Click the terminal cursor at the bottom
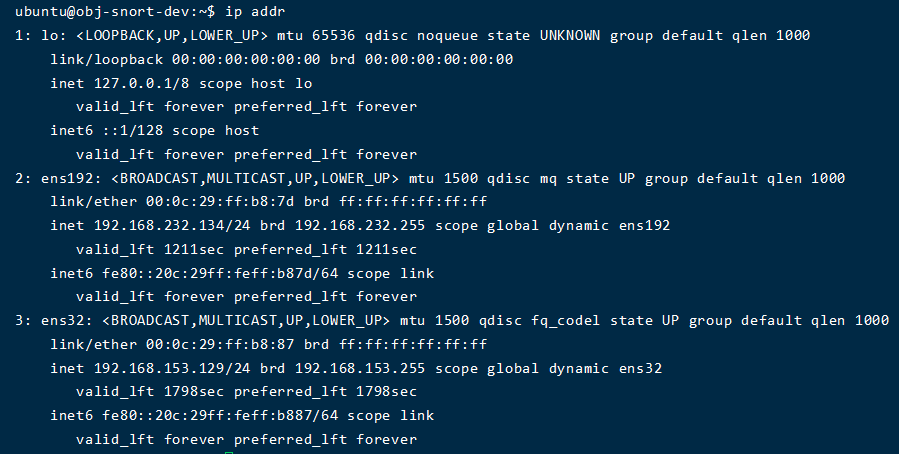This screenshot has width=899, height=454. (229, 452)
